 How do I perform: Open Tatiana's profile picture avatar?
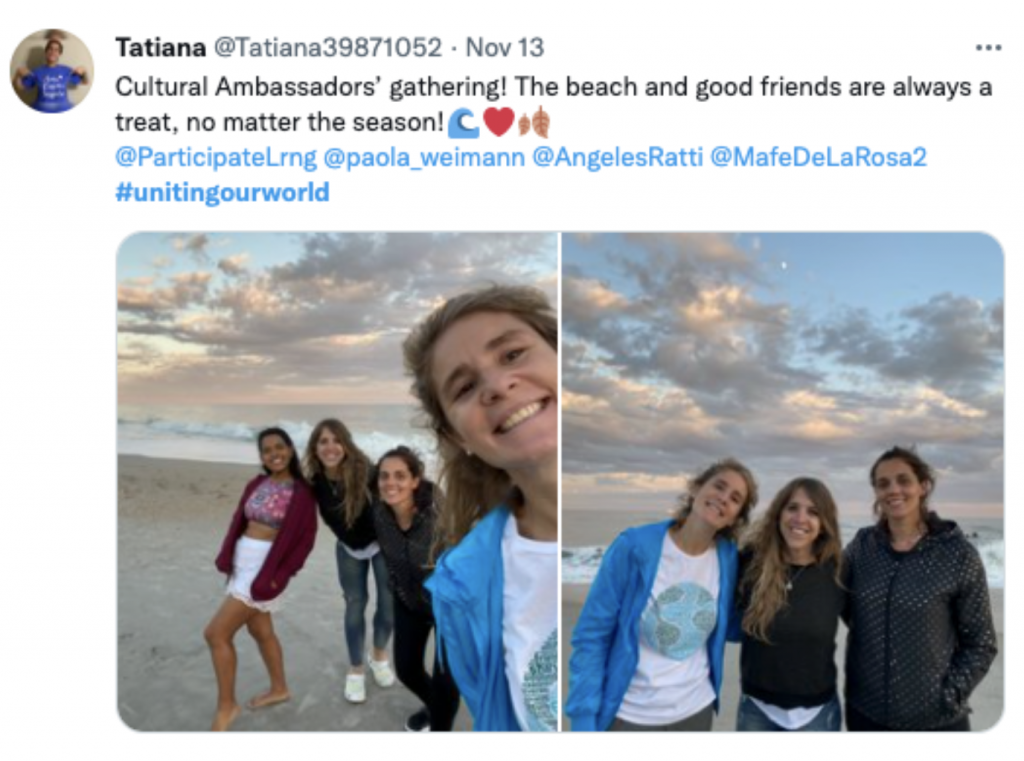(x=51, y=71)
